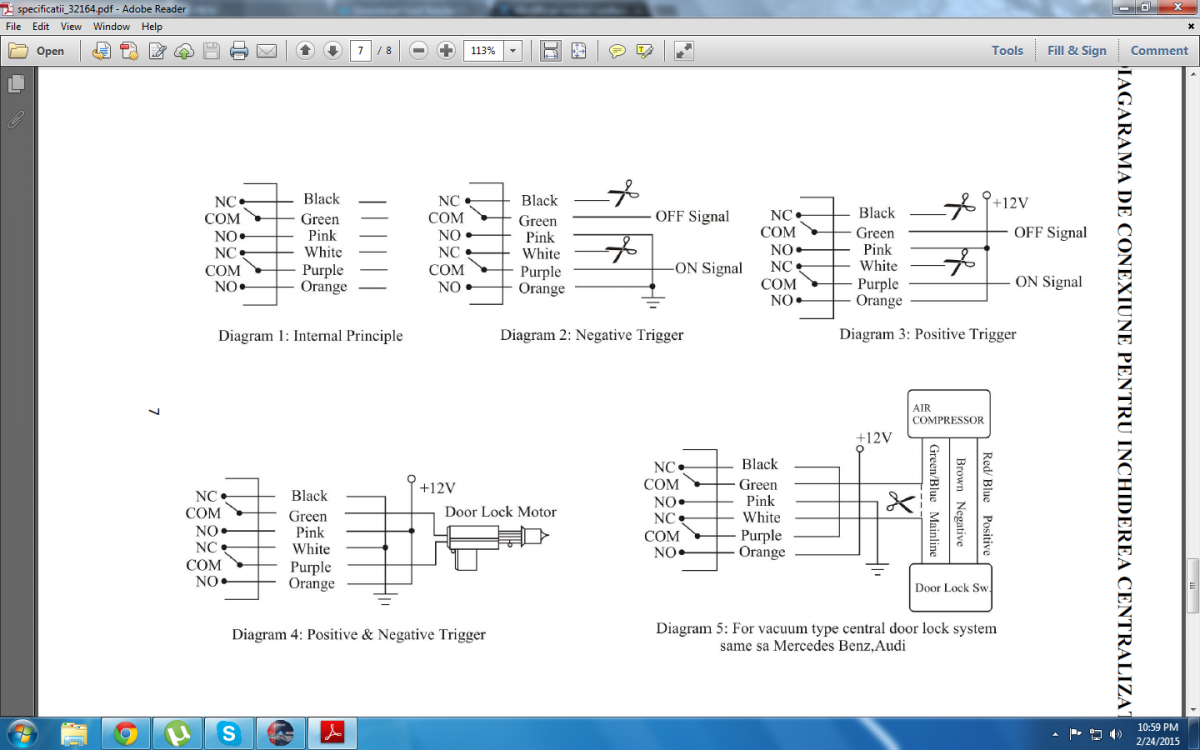Image resolution: width=1200 pixels, height=750 pixels.
Task: Open the Help menu
Action: click(x=152, y=26)
